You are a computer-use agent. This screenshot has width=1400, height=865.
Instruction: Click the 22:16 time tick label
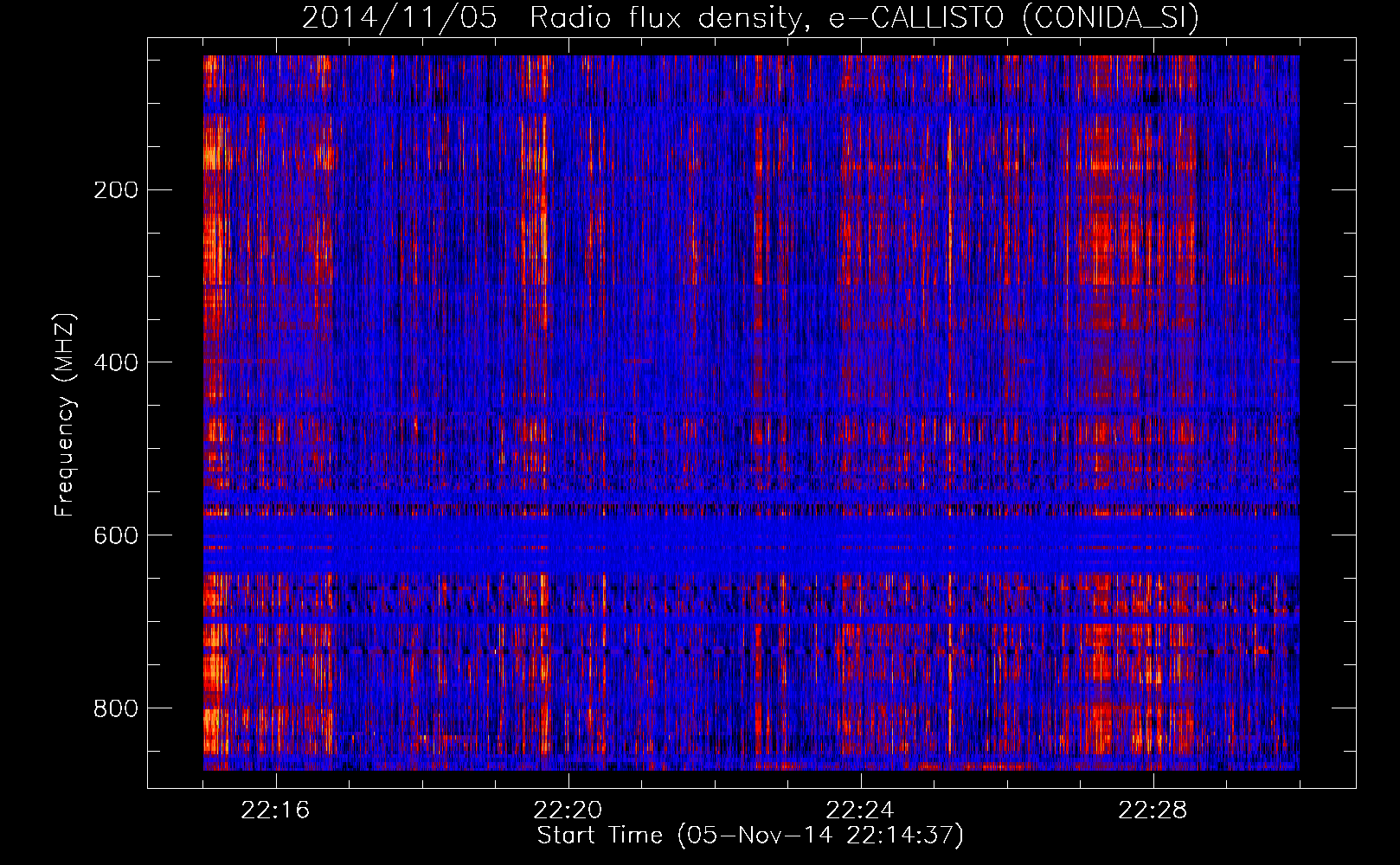pyautogui.click(x=275, y=811)
